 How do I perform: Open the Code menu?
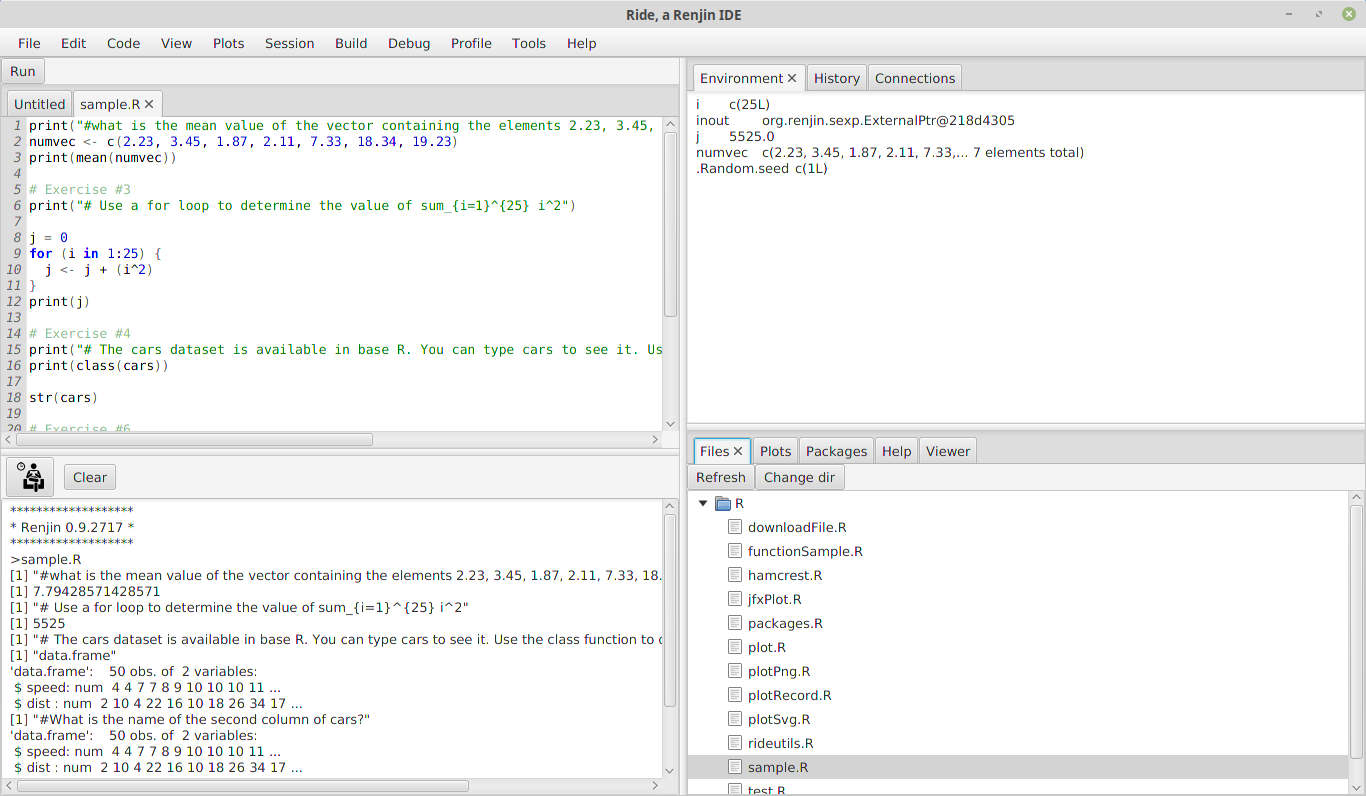[x=123, y=43]
